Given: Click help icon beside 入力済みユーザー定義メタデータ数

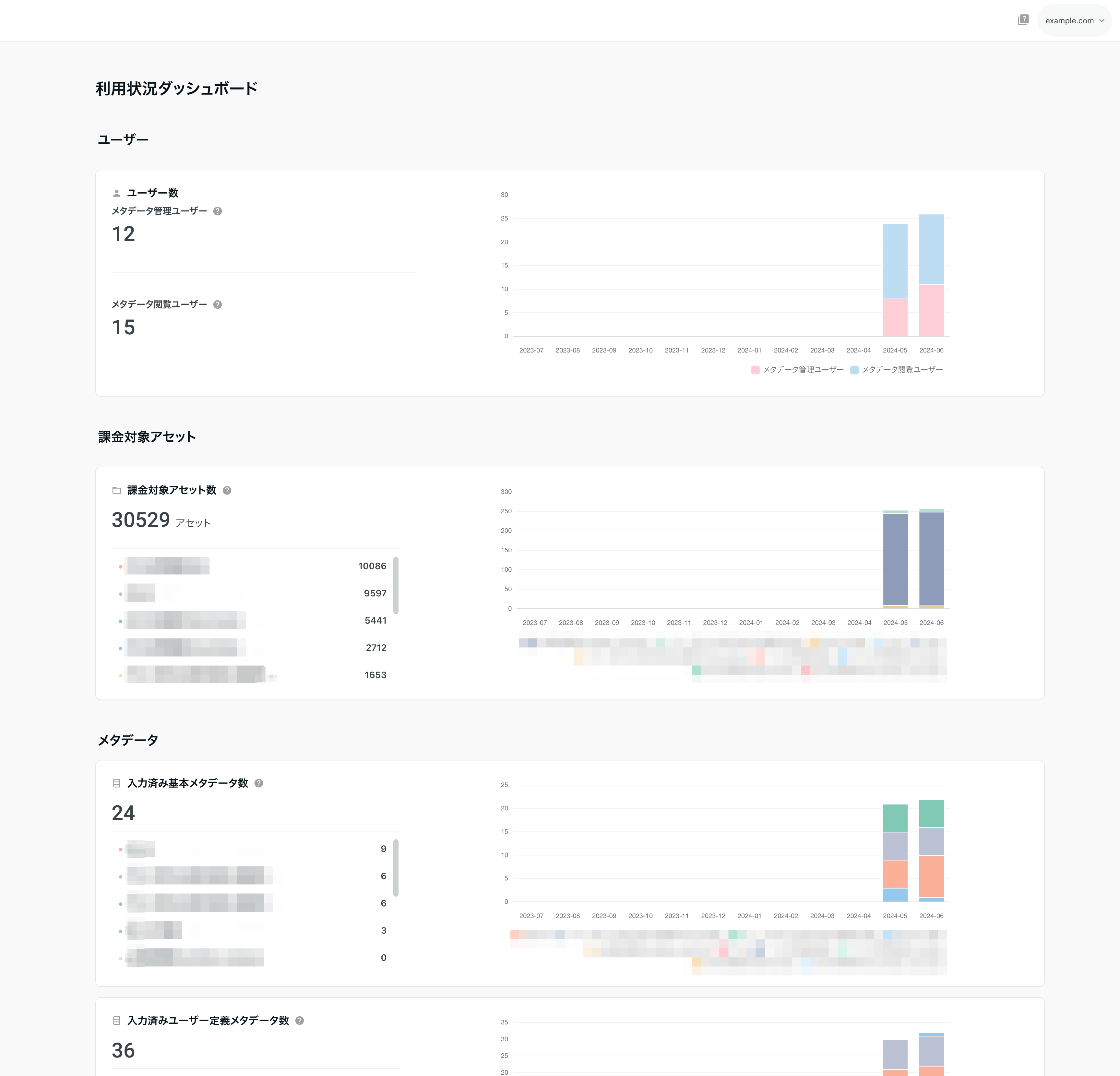Looking at the screenshot, I should coord(299,1021).
